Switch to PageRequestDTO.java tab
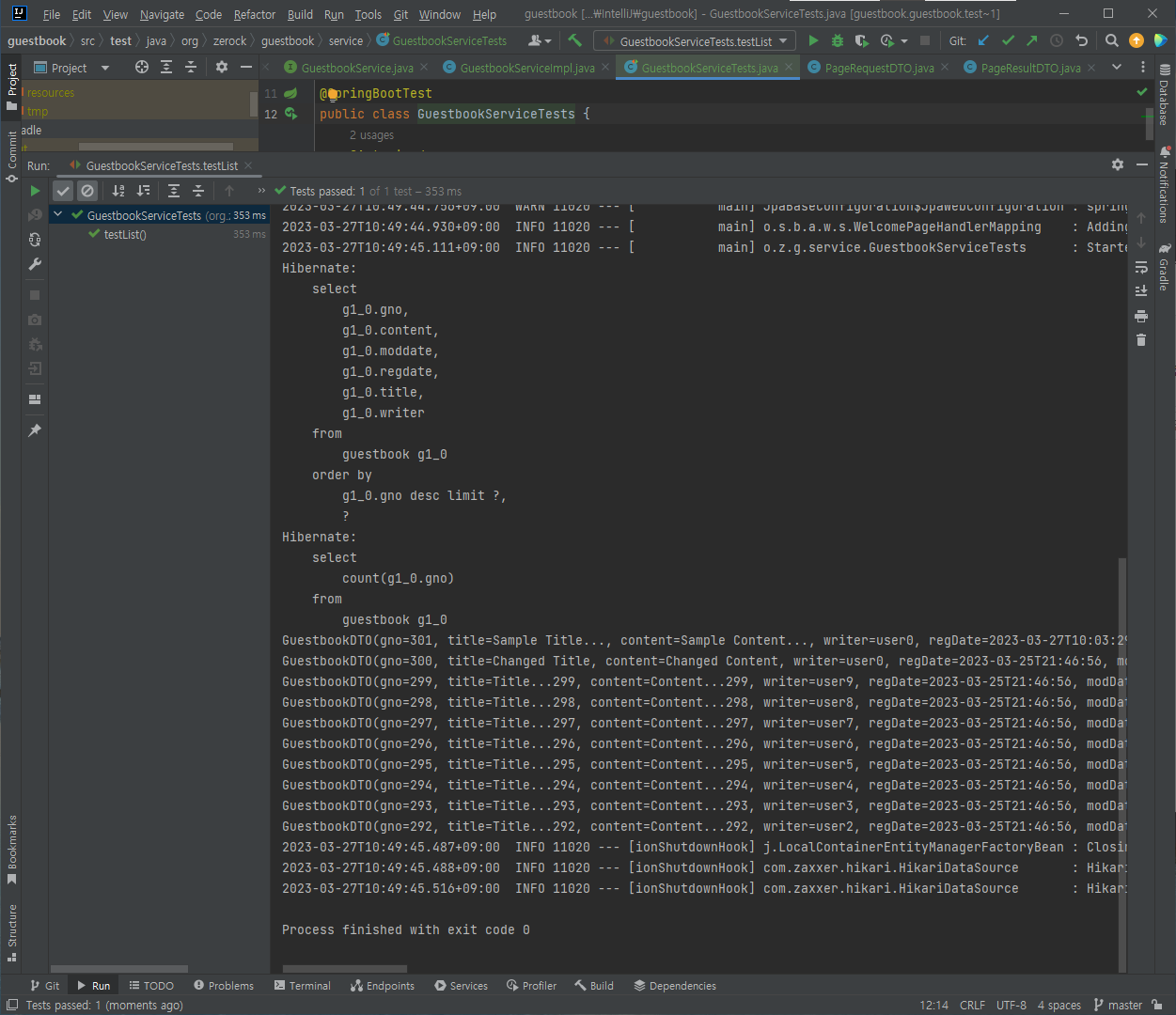The height and width of the screenshot is (1015, 1176). [879, 68]
